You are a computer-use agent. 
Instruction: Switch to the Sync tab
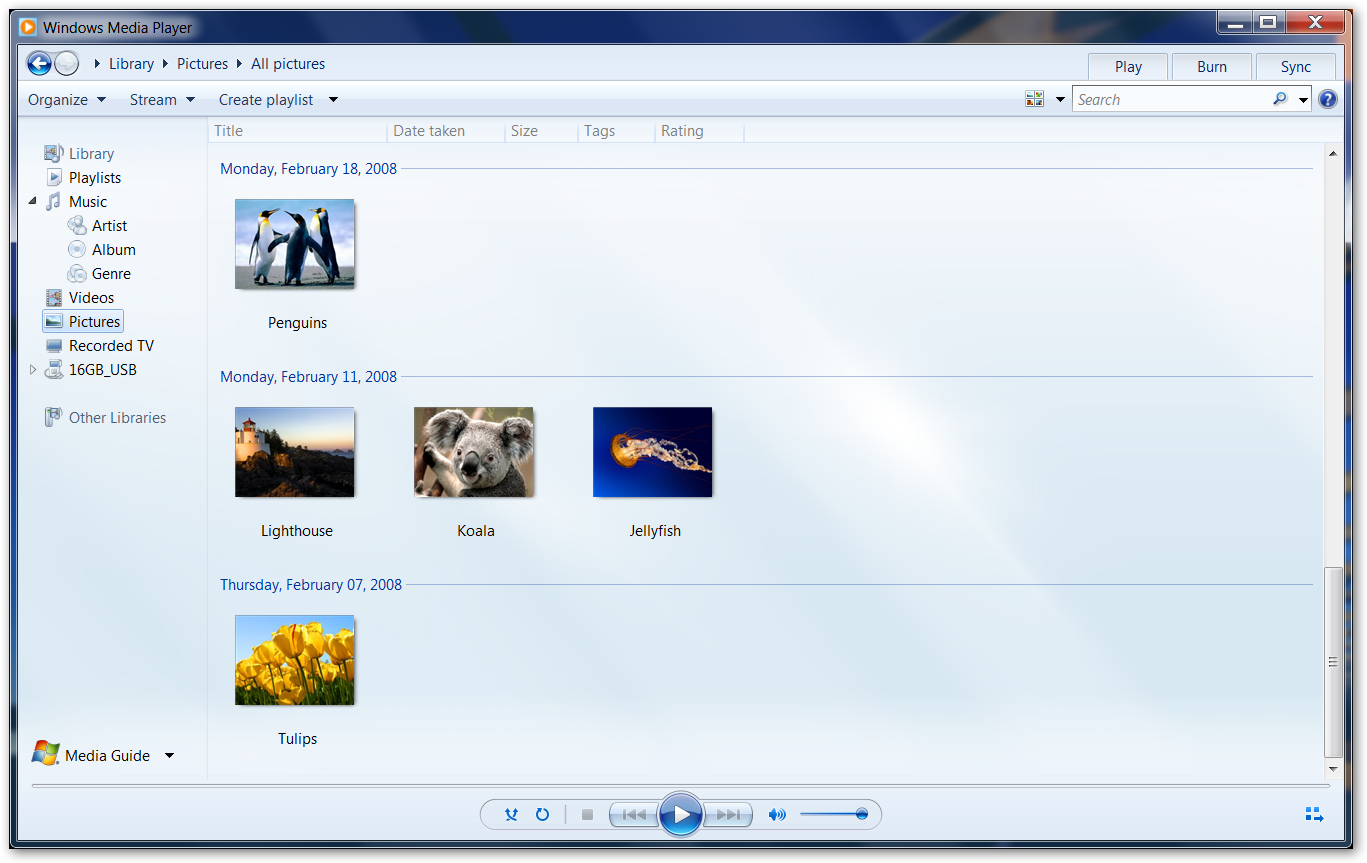tap(1296, 67)
